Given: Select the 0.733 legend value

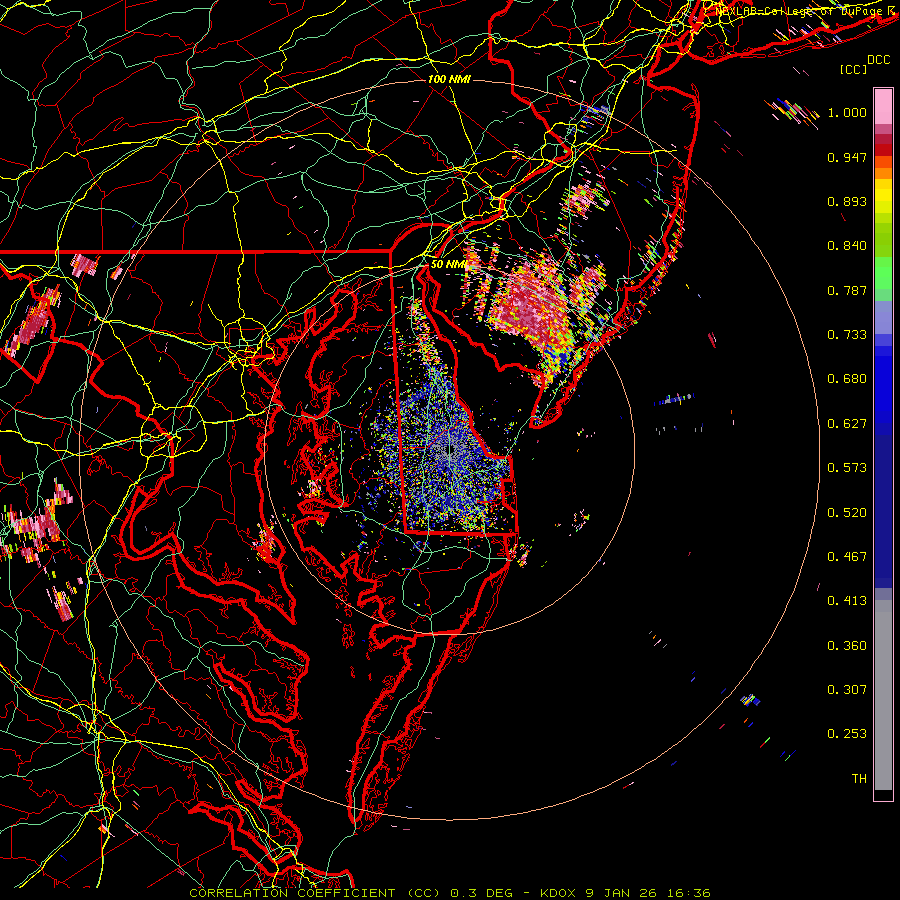Looking at the screenshot, I should (847, 335).
